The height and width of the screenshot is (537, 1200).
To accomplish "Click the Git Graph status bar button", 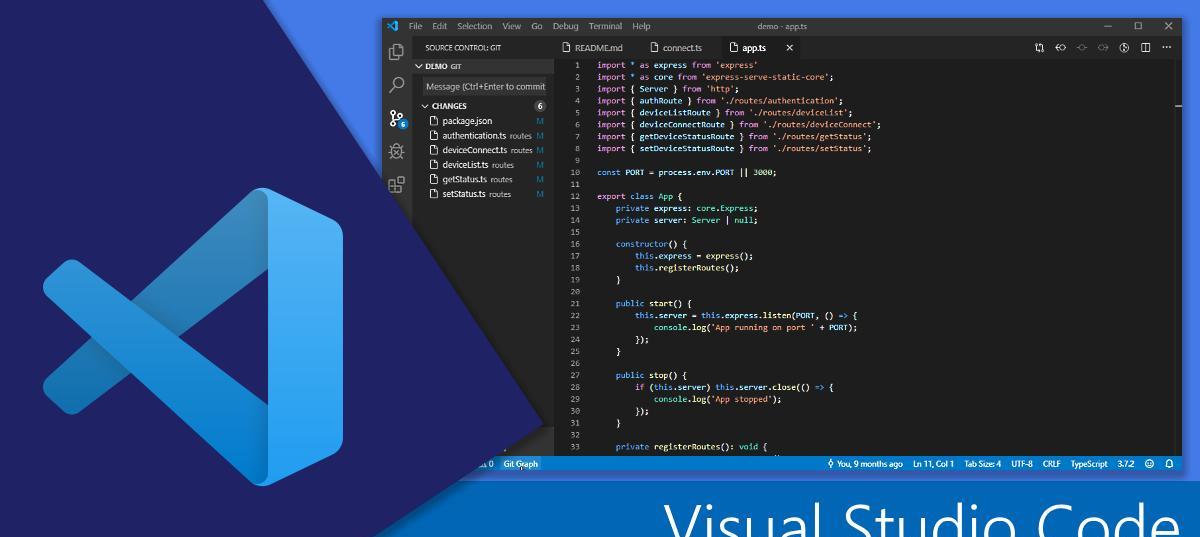I will tap(520, 464).
